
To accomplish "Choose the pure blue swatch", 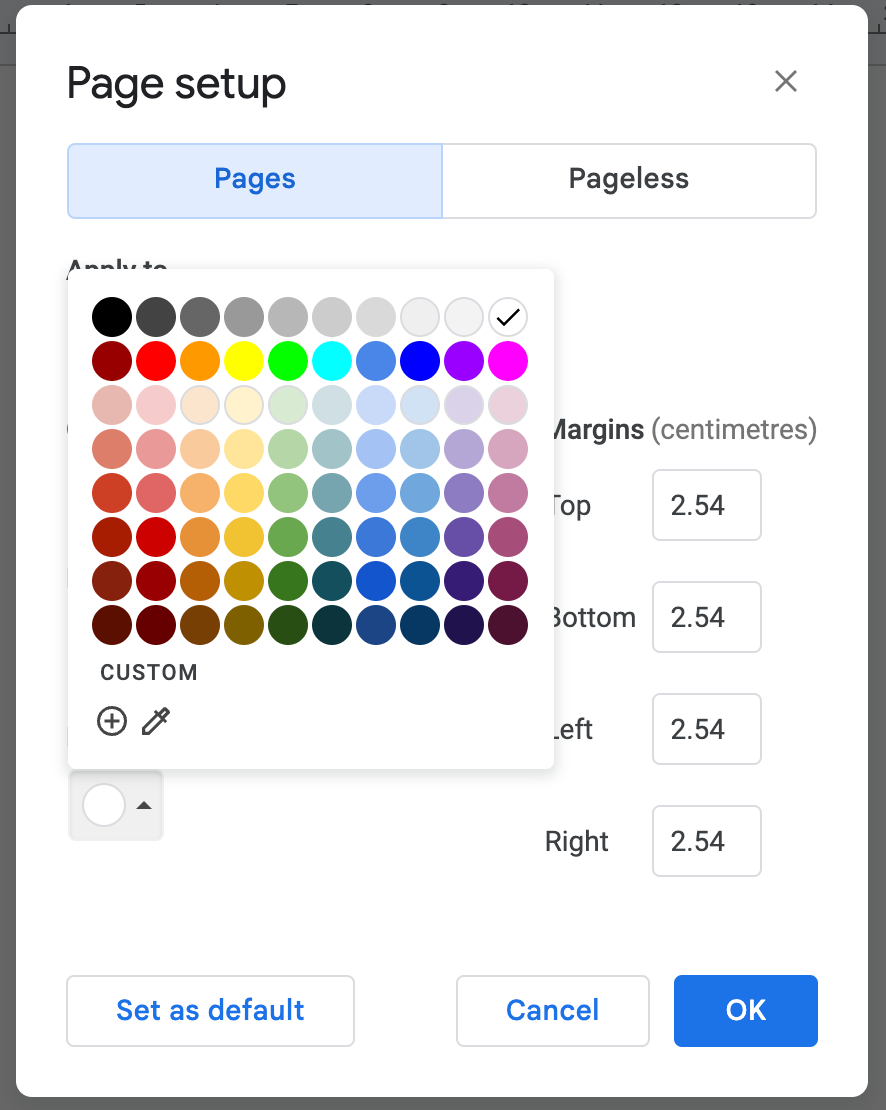I will tap(420, 361).
